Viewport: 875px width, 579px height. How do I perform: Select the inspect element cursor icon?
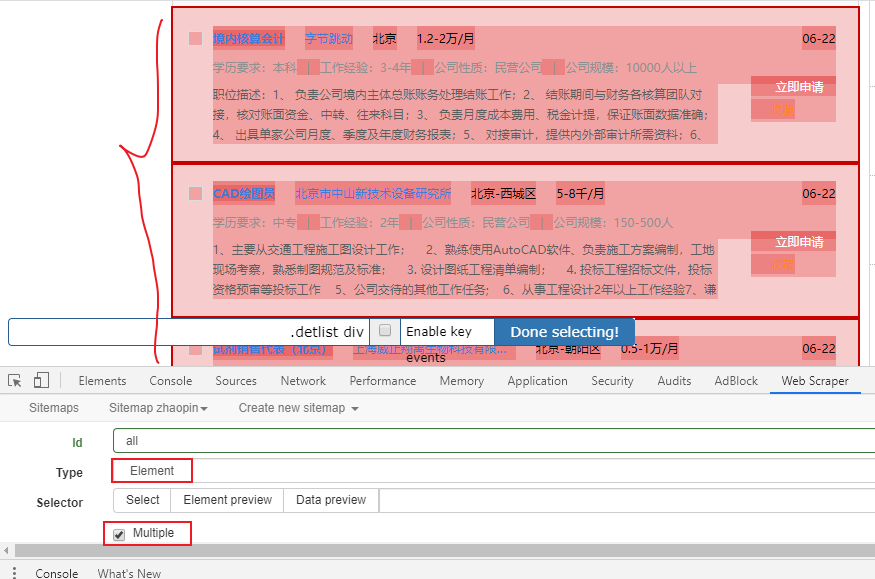(x=14, y=380)
